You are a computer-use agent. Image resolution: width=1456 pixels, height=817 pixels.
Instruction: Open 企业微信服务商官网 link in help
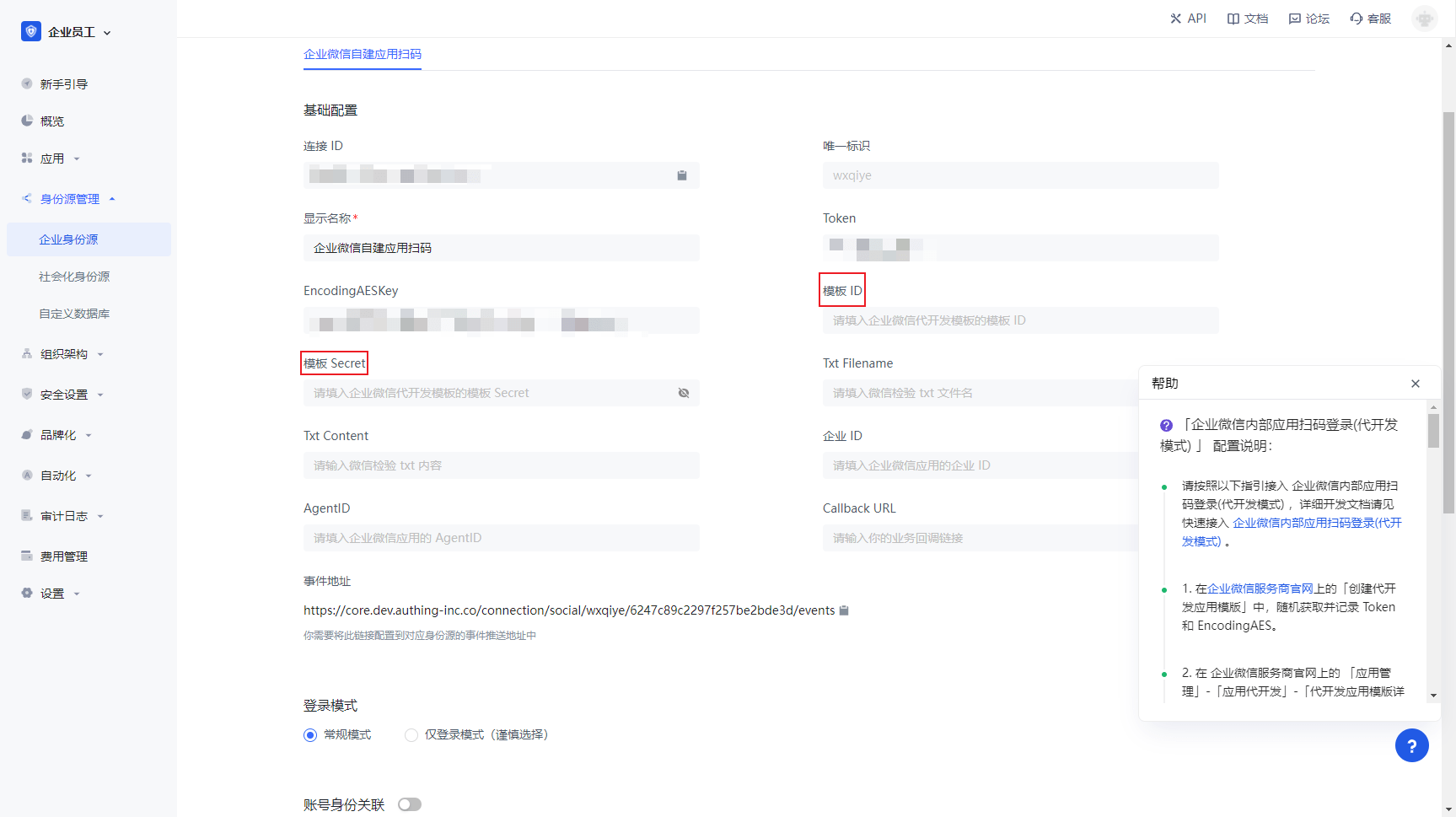click(1260, 589)
